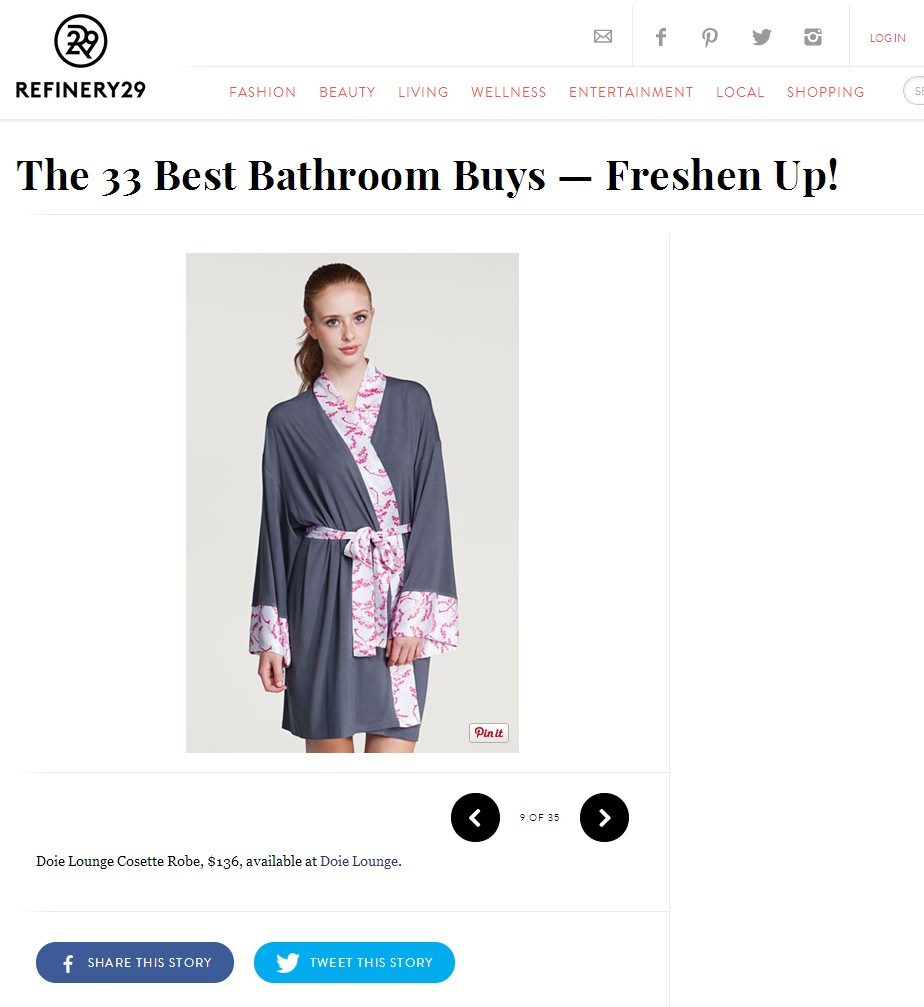Go to previous slide arrow
The height and width of the screenshot is (1007, 924).
(475, 818)
